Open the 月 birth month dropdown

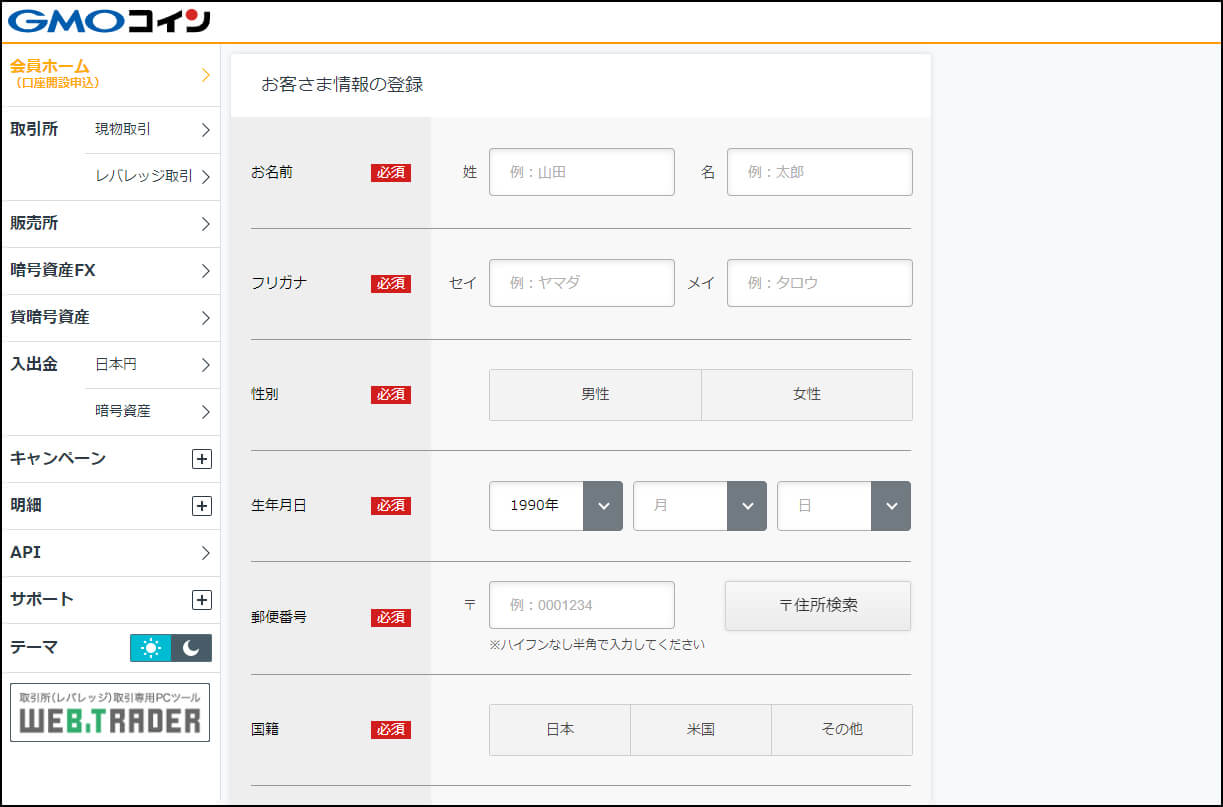tap(700, 506)
